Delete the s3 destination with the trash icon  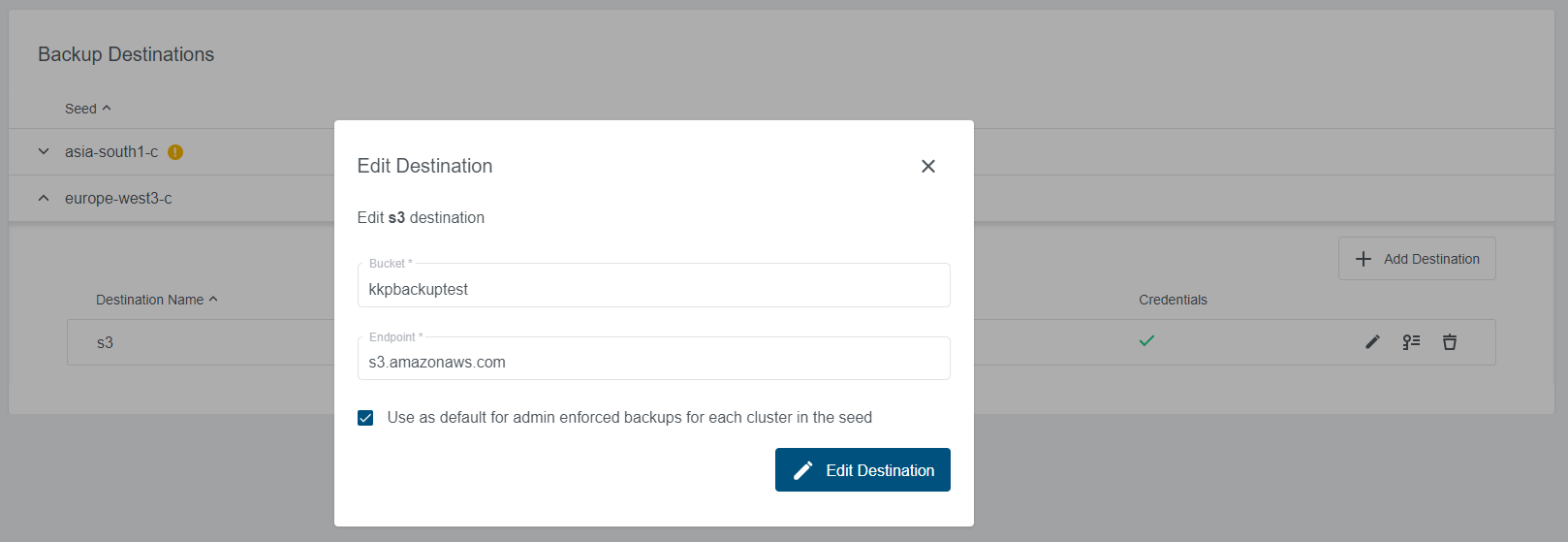1450,342
